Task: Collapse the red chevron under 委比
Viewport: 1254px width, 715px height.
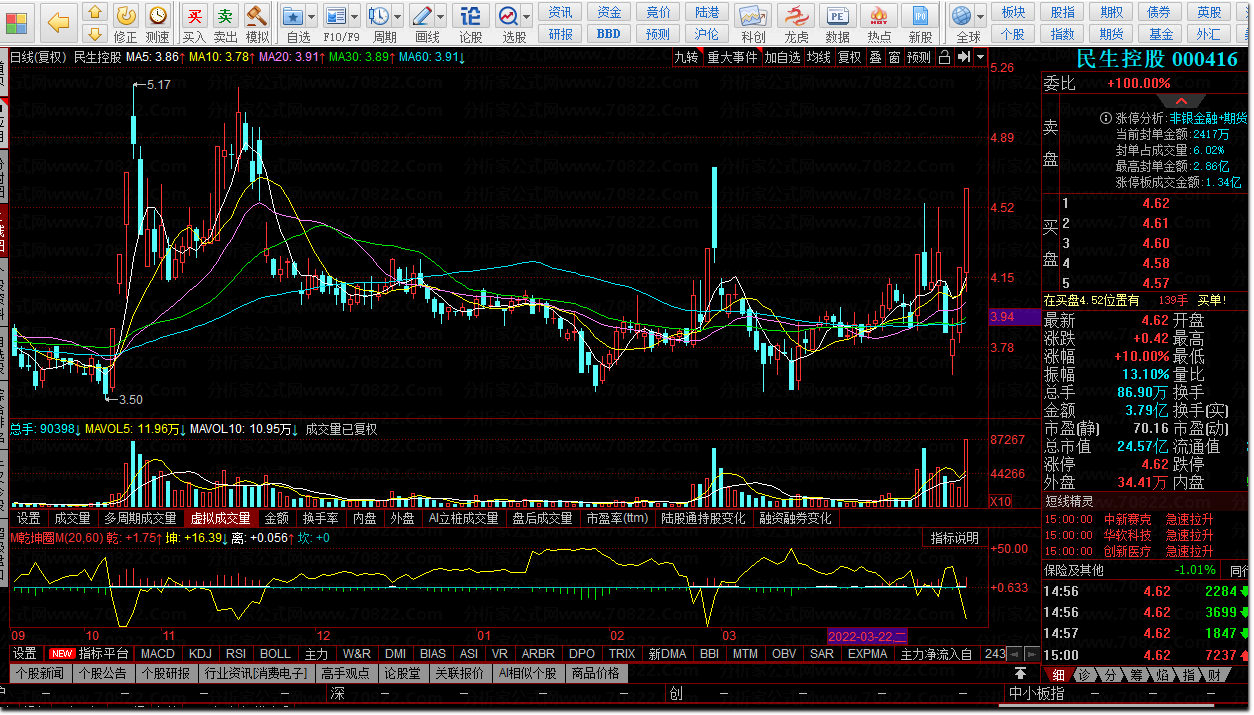Action: (x=1182, y=101)
